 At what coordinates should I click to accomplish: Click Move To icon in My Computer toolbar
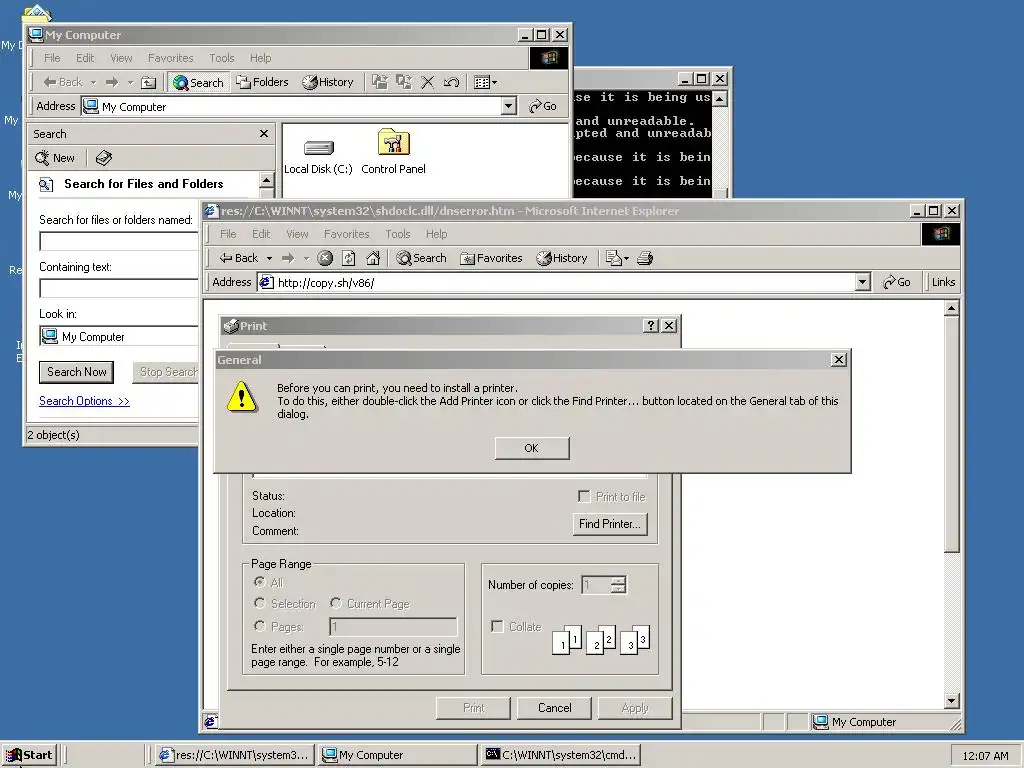[379, 82]
